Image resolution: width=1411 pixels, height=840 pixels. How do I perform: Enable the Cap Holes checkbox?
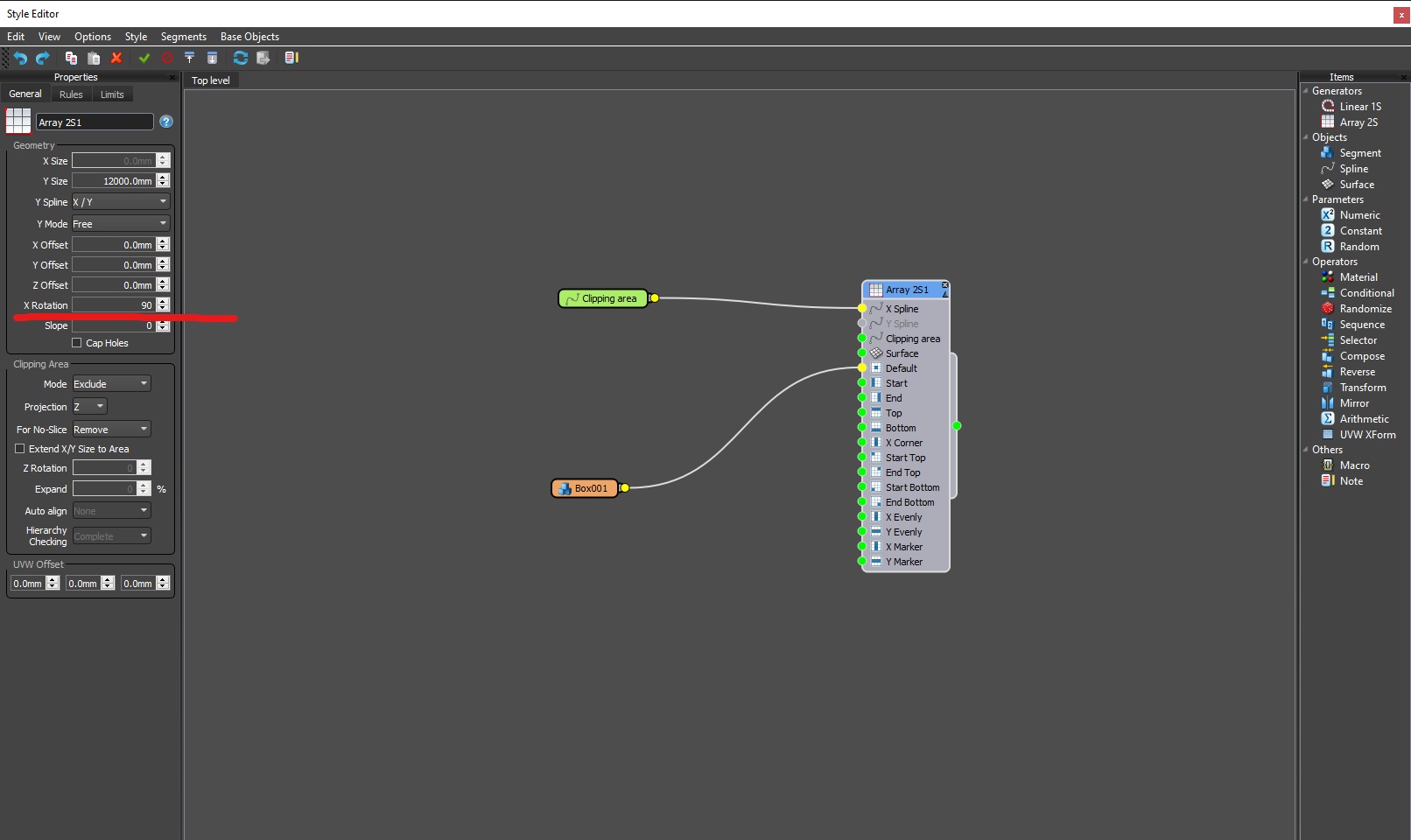coord(77,343)
